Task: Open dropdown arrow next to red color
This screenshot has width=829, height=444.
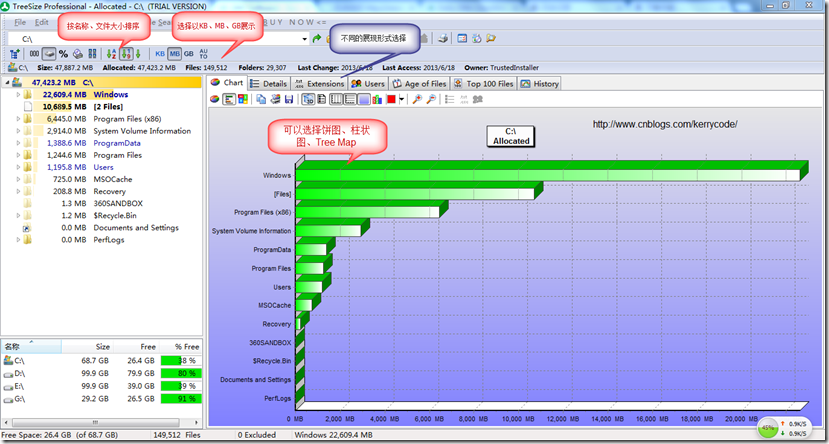Action: (402, 99)
